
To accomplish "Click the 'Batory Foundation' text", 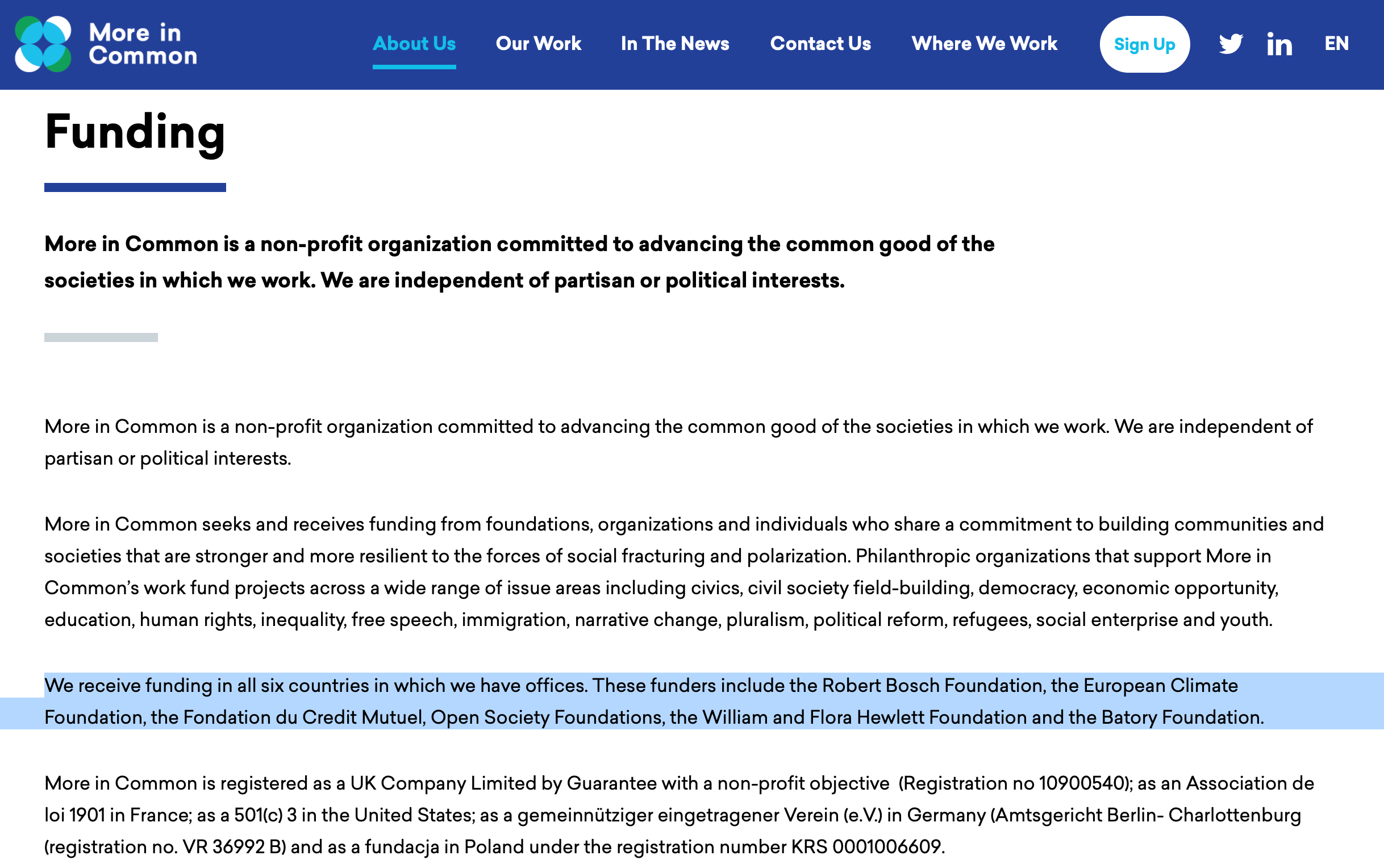I will click(1180, 717).
